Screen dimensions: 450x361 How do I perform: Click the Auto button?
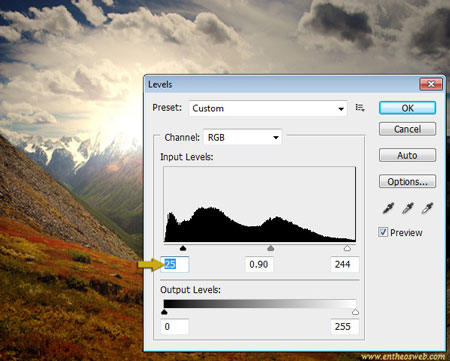407,155
